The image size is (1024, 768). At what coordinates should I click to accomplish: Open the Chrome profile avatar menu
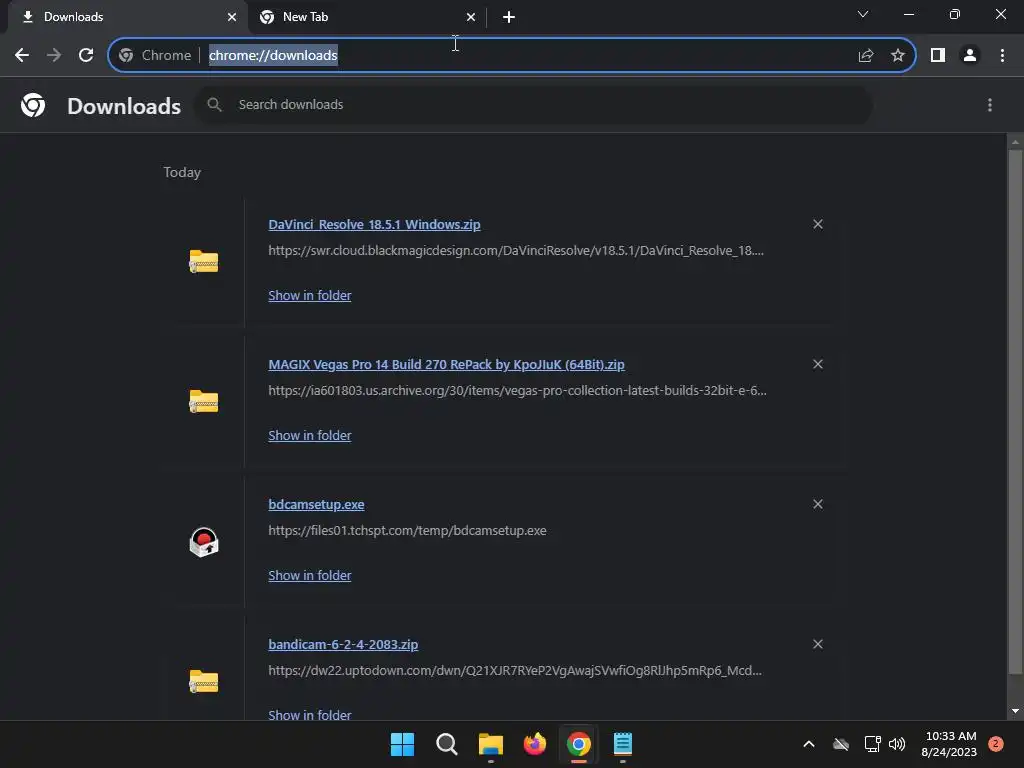[x=970, y=55]
